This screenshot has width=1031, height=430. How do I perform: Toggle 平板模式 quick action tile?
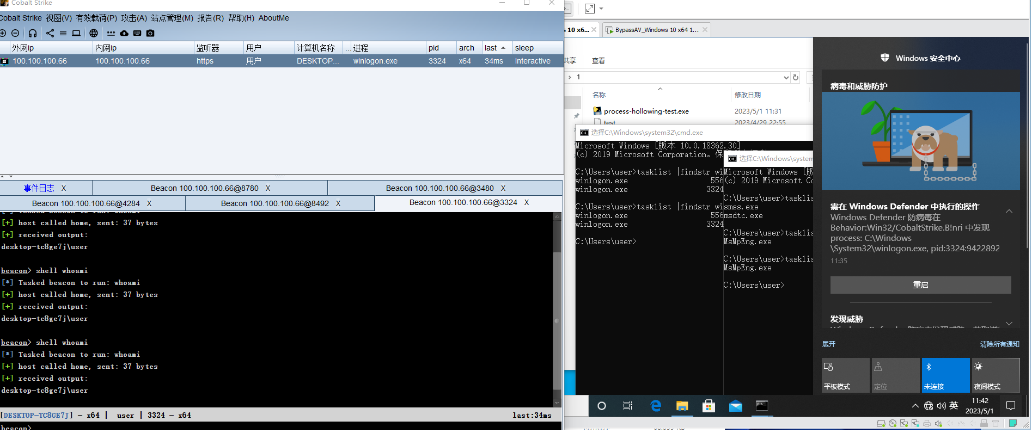pos(846,375)
